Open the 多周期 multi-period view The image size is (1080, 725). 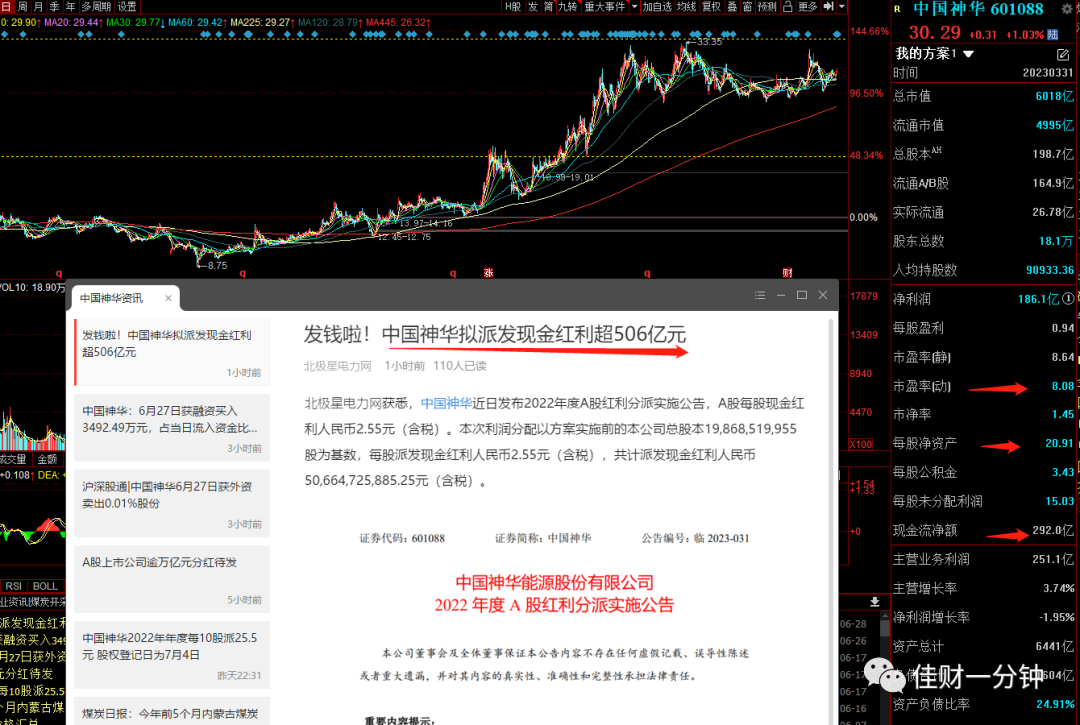coord(96,6)
